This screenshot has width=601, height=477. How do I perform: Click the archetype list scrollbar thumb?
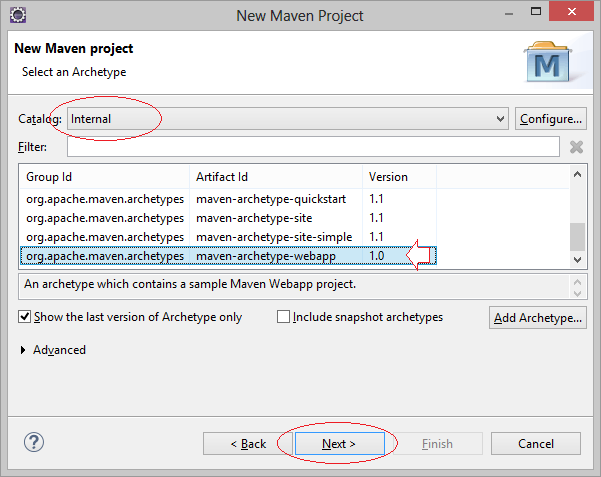pyautogui.click(x=578, y=237)
